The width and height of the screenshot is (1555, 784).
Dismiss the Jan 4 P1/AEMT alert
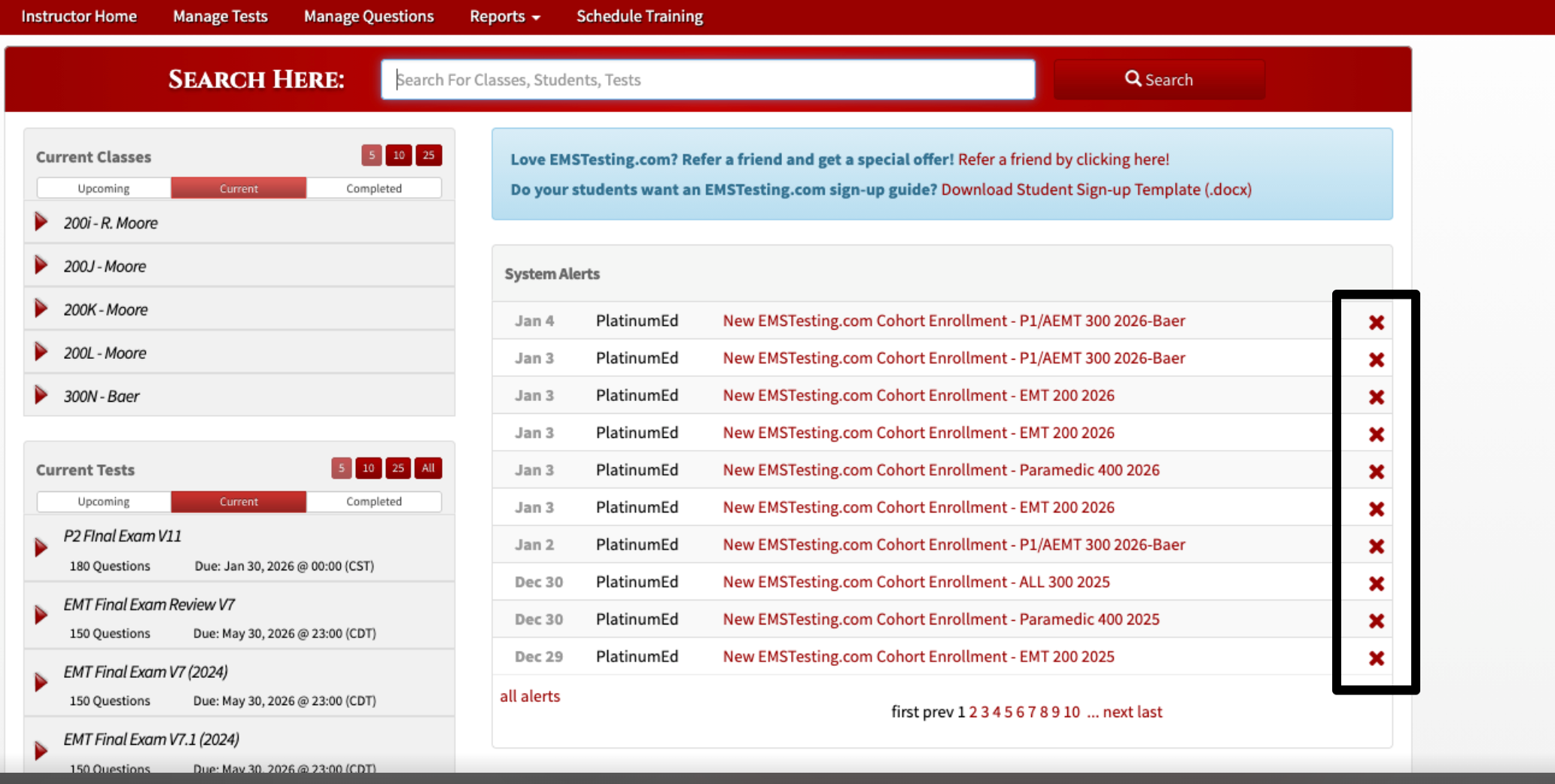coord(1376,322)
